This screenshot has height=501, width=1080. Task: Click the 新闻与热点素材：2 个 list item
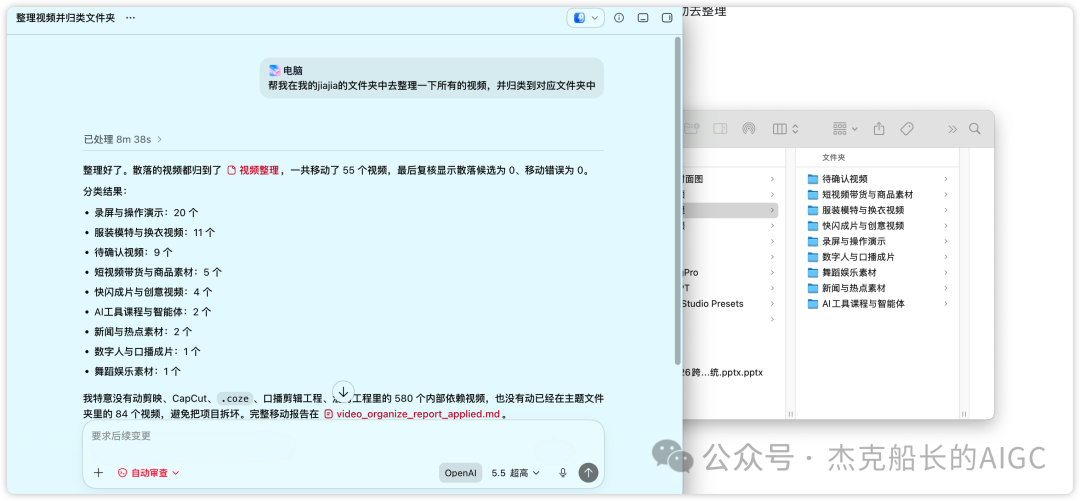143,331
